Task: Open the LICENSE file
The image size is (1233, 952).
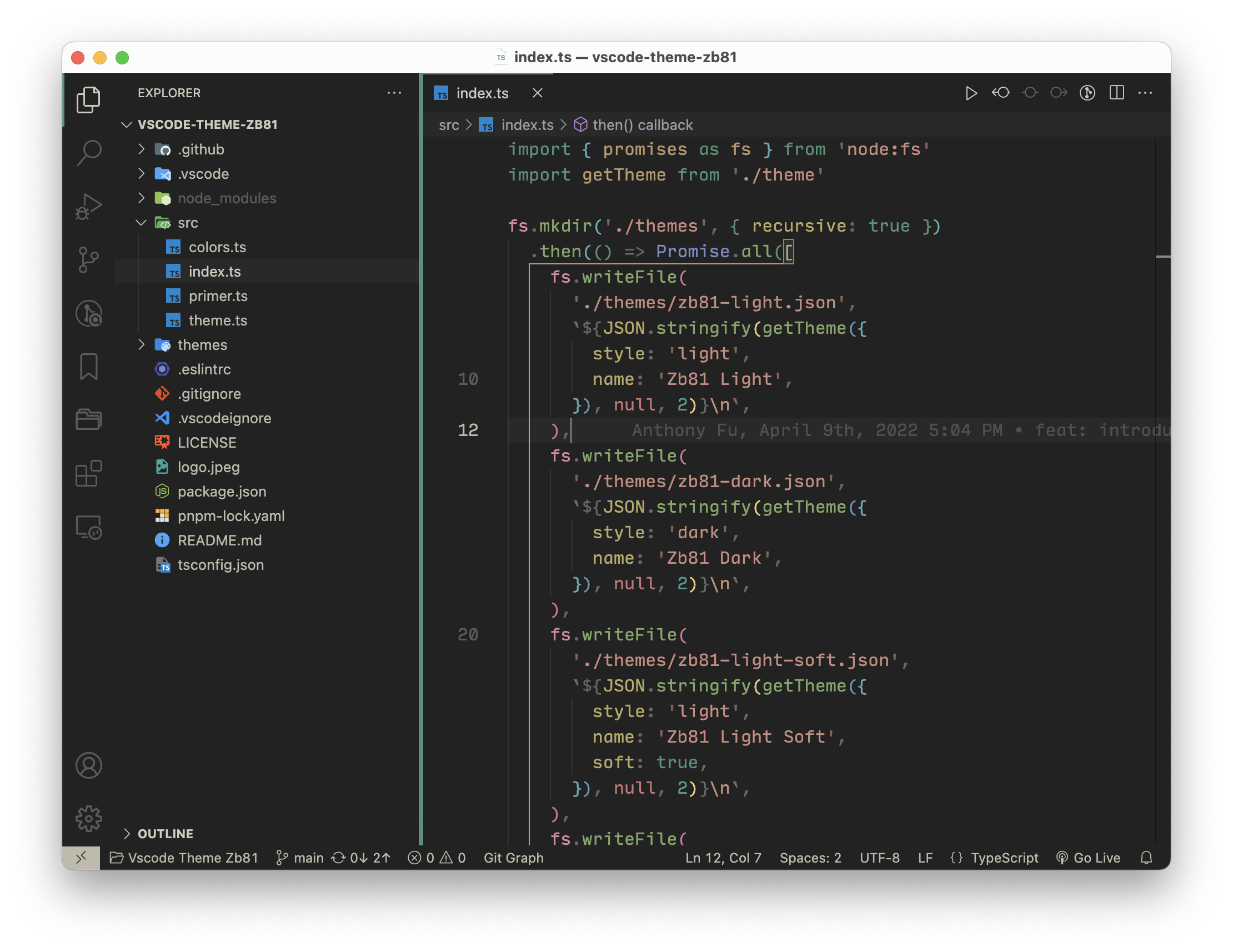Action: 267,443
